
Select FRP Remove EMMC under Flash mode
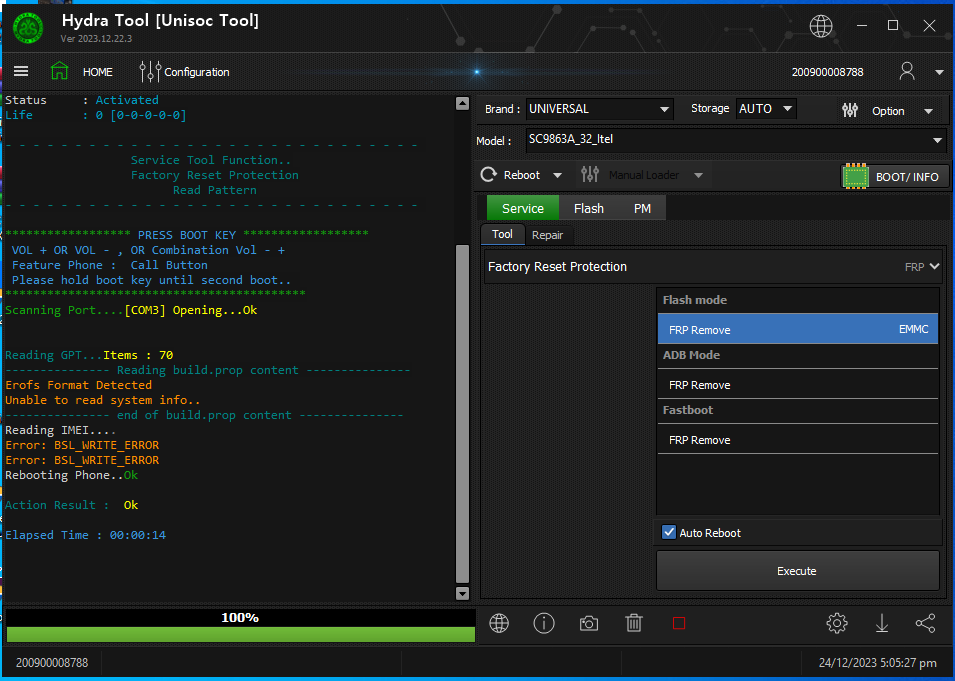coord(797,330)
